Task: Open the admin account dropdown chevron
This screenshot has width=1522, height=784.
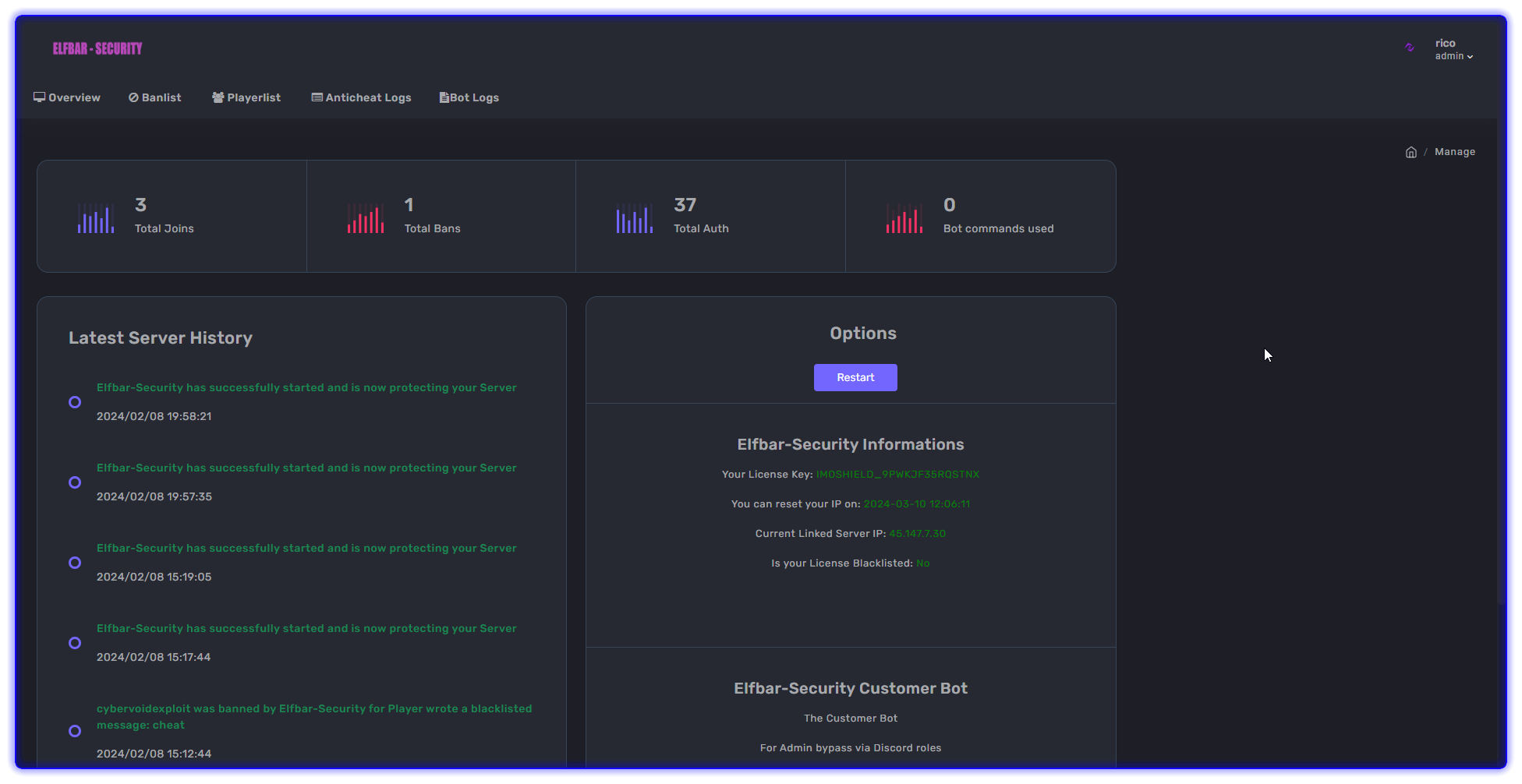Action: (1471, 56)
